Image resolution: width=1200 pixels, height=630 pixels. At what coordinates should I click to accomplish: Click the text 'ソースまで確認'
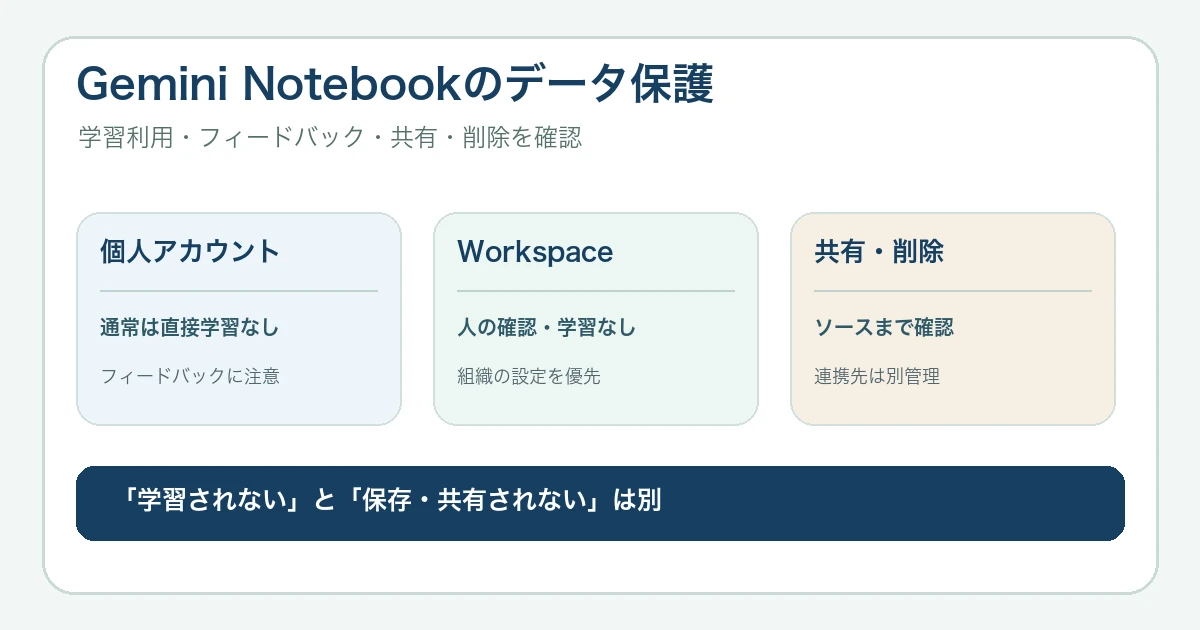pyautogui.click(x=884, y=327)
